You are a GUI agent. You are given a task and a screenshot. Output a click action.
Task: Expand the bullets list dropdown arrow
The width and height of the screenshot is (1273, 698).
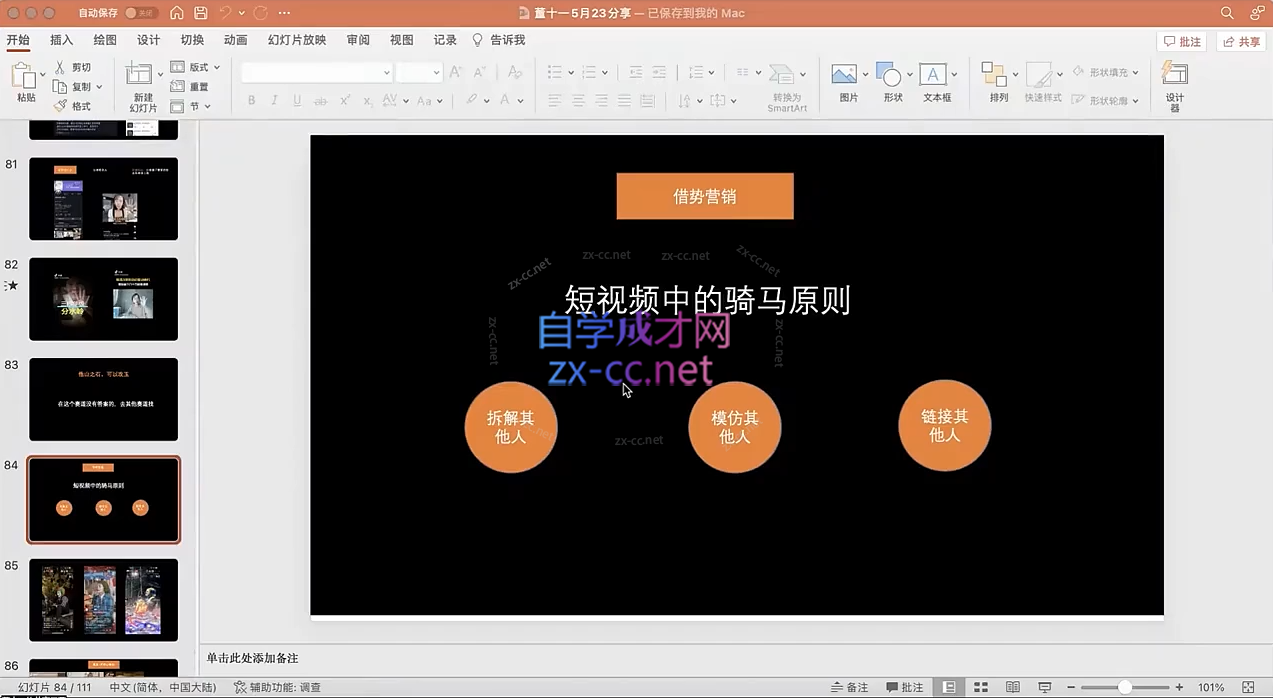click(571, 72)
